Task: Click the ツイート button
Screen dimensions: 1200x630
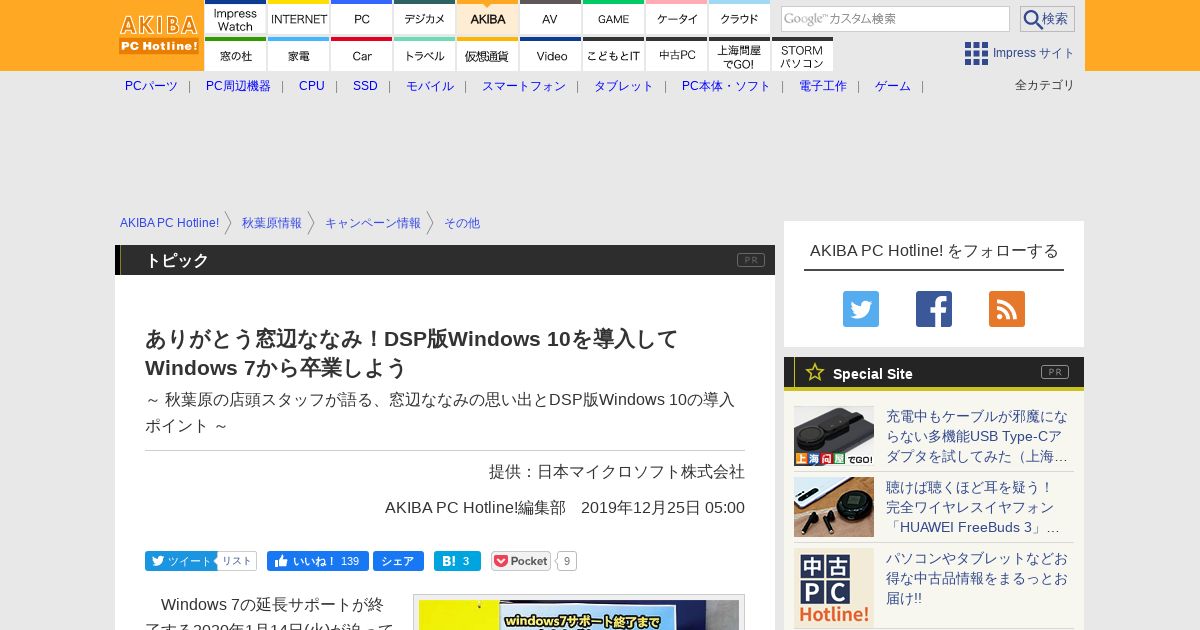Action: (x=179, y=561)
